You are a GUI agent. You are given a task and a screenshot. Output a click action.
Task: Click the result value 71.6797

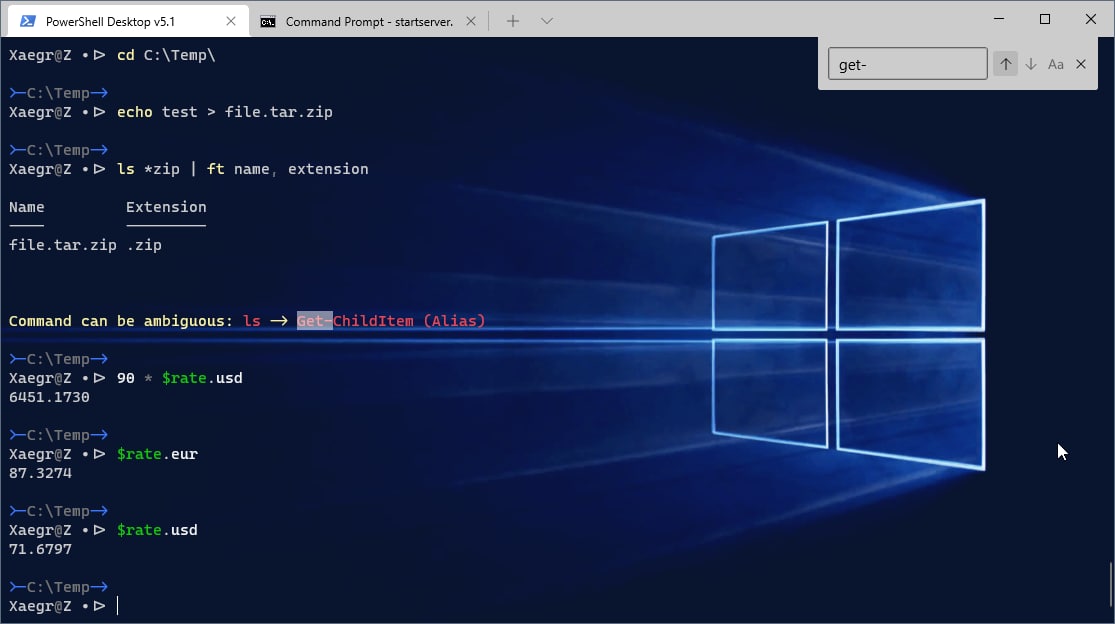pos(41,549)
